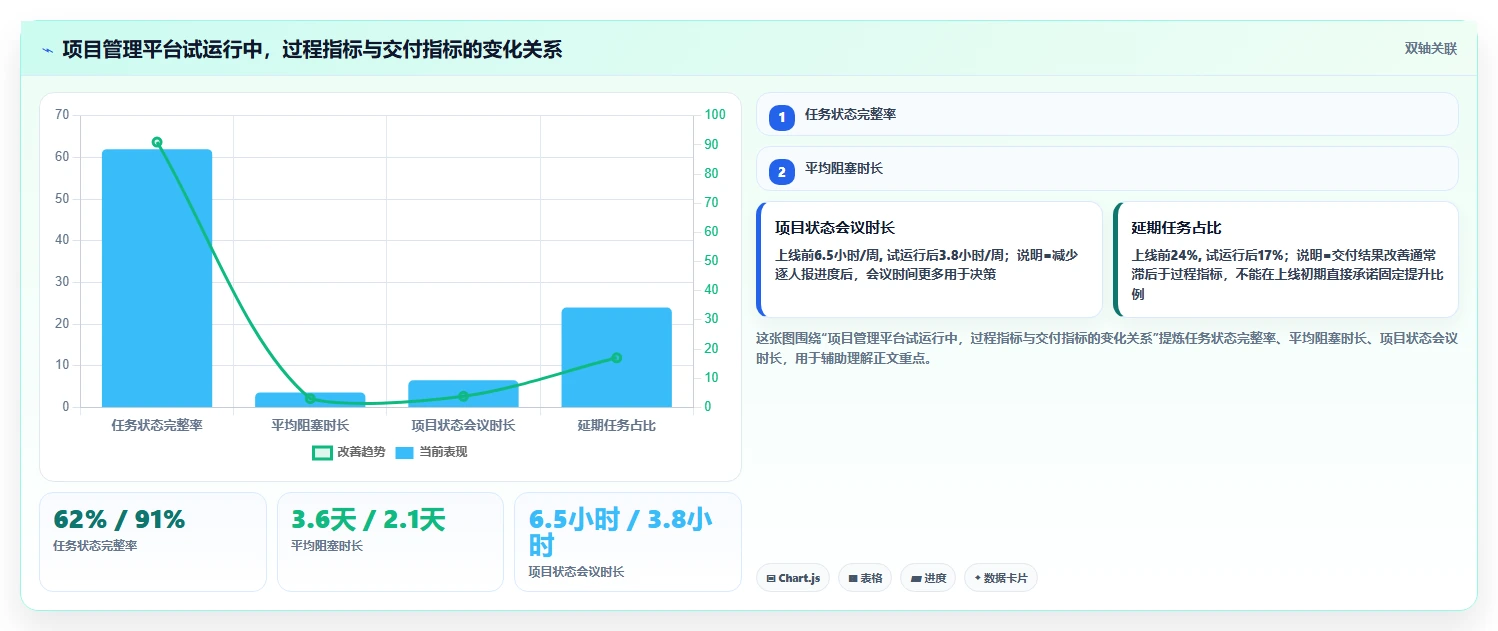Image resolution: width=1498 pixels, height=631 pixels.
Task: Click the trend line point above 延期任务占比
Action: point(616,358)
